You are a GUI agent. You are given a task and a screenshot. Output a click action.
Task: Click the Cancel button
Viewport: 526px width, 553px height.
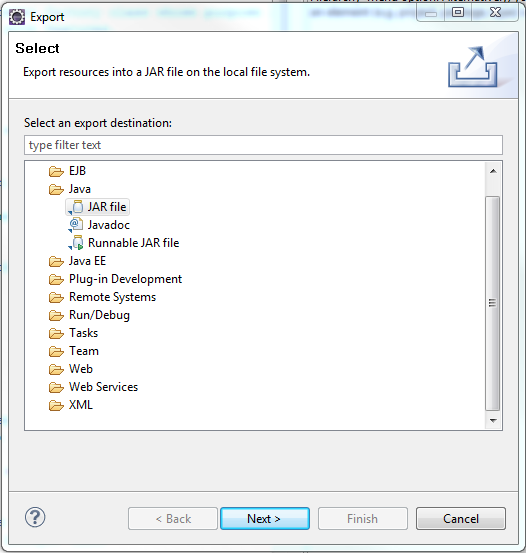pos(461,518)
